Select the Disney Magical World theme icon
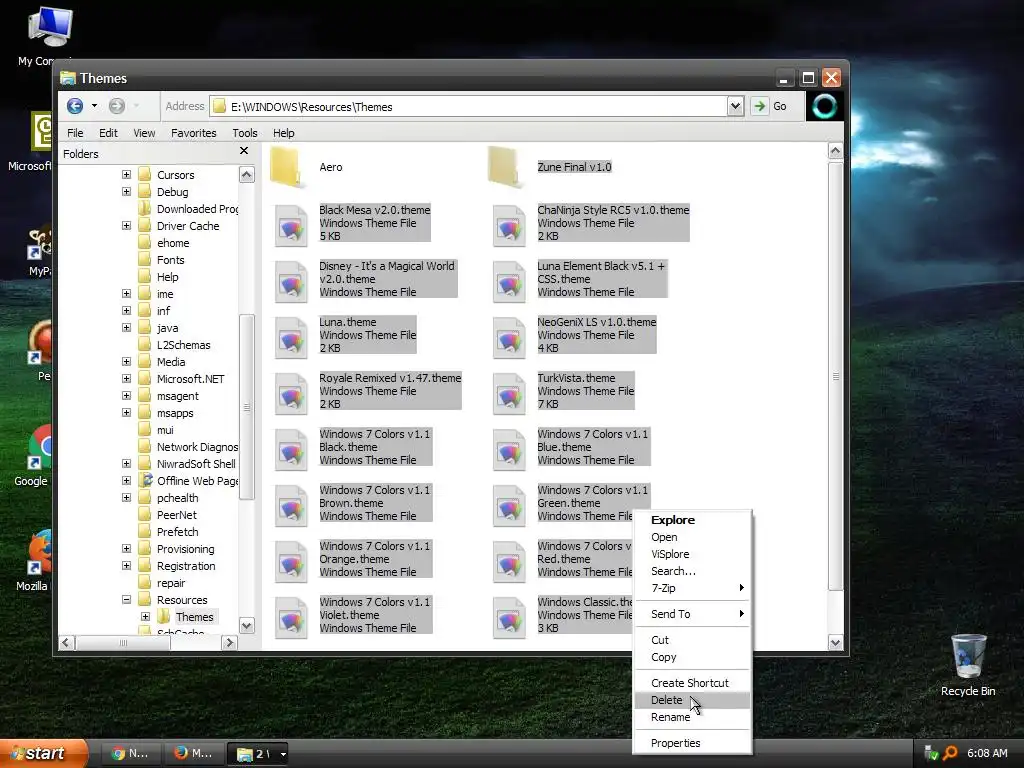The height and width of the screenshot is (768, 1024). (291, 281)
